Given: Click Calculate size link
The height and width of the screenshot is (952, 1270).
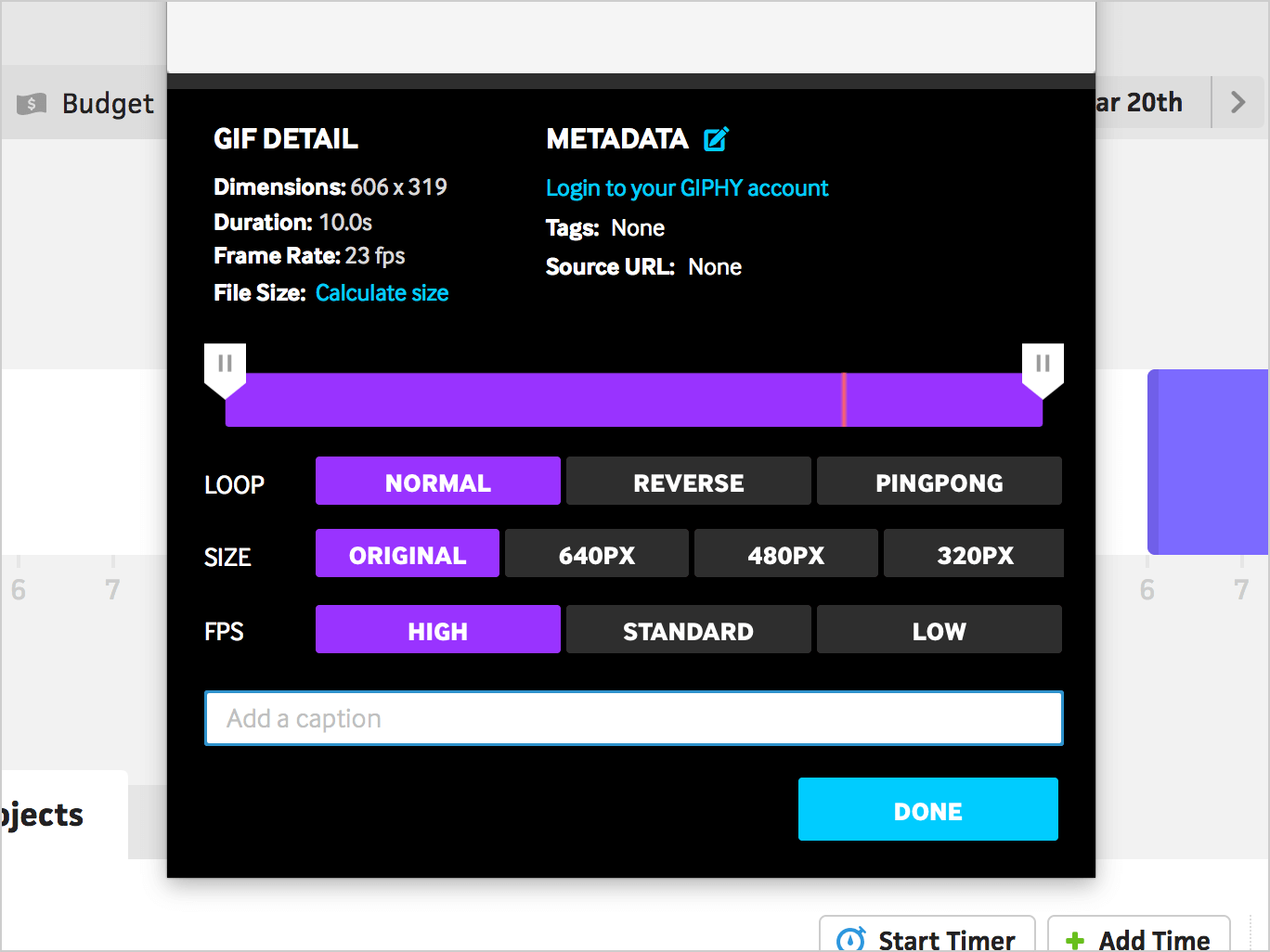Looking at the screenshot, I should pyautogui.click(x=382, y=293).
